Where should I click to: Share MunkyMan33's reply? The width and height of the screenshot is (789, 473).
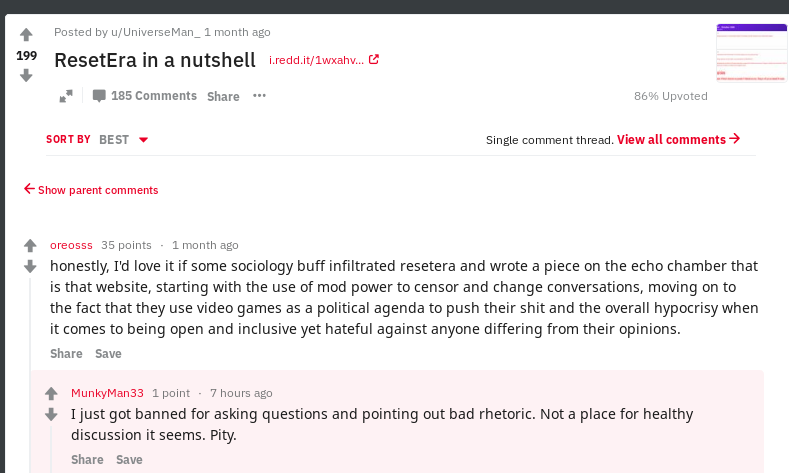pos(87,459)
